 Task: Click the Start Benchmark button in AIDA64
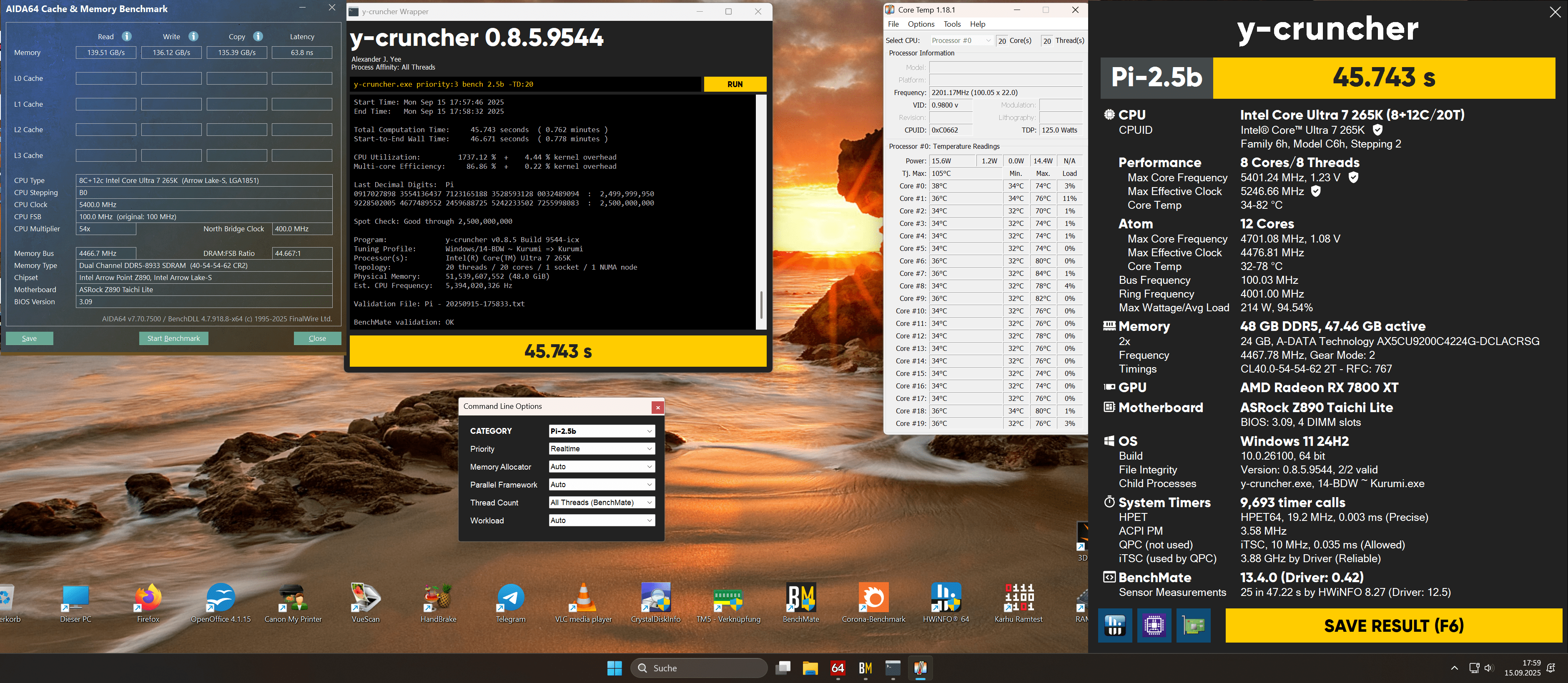point(173,339)
